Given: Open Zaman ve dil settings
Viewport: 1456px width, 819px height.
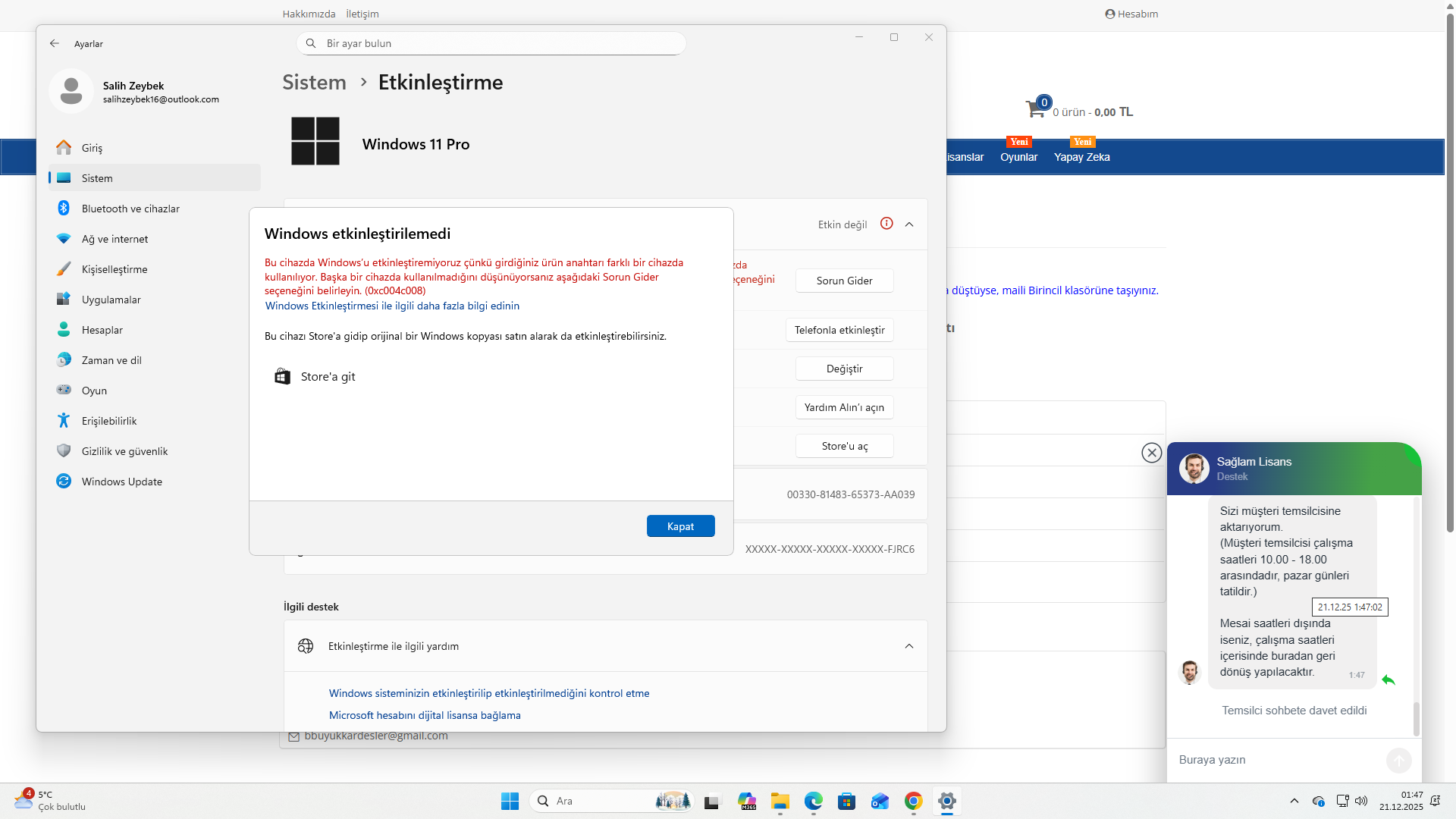Looking at the screenshot, I should tap(155, 360).
